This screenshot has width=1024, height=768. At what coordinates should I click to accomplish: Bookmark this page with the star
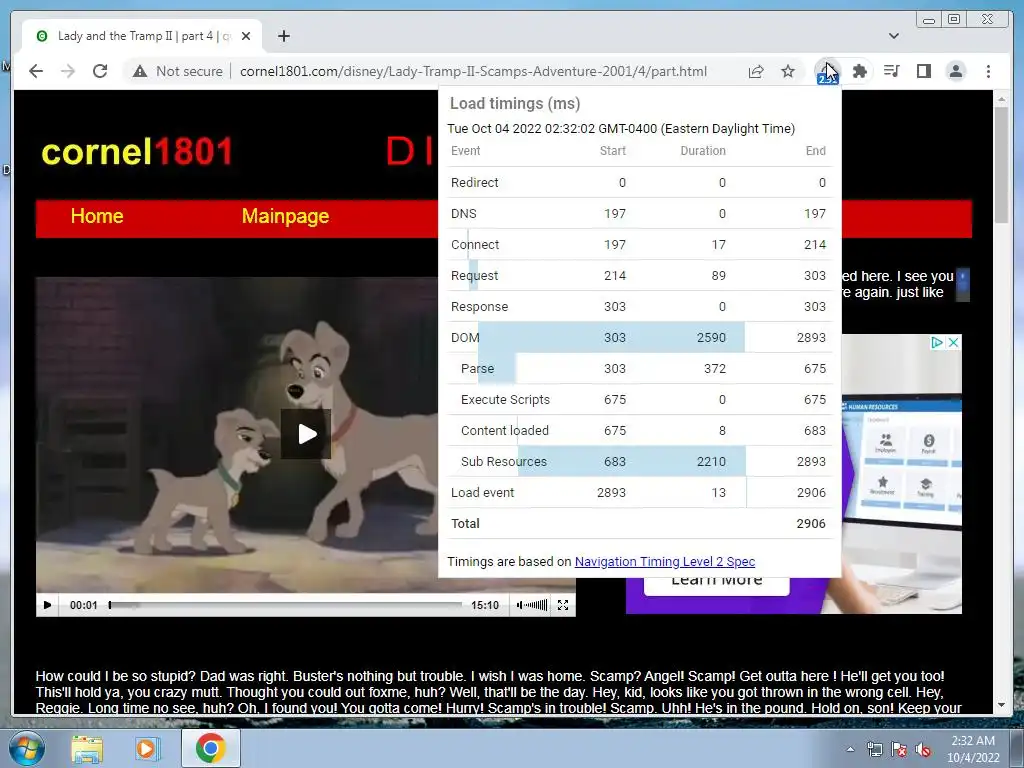pyautogui.click(x=788, y=71)
